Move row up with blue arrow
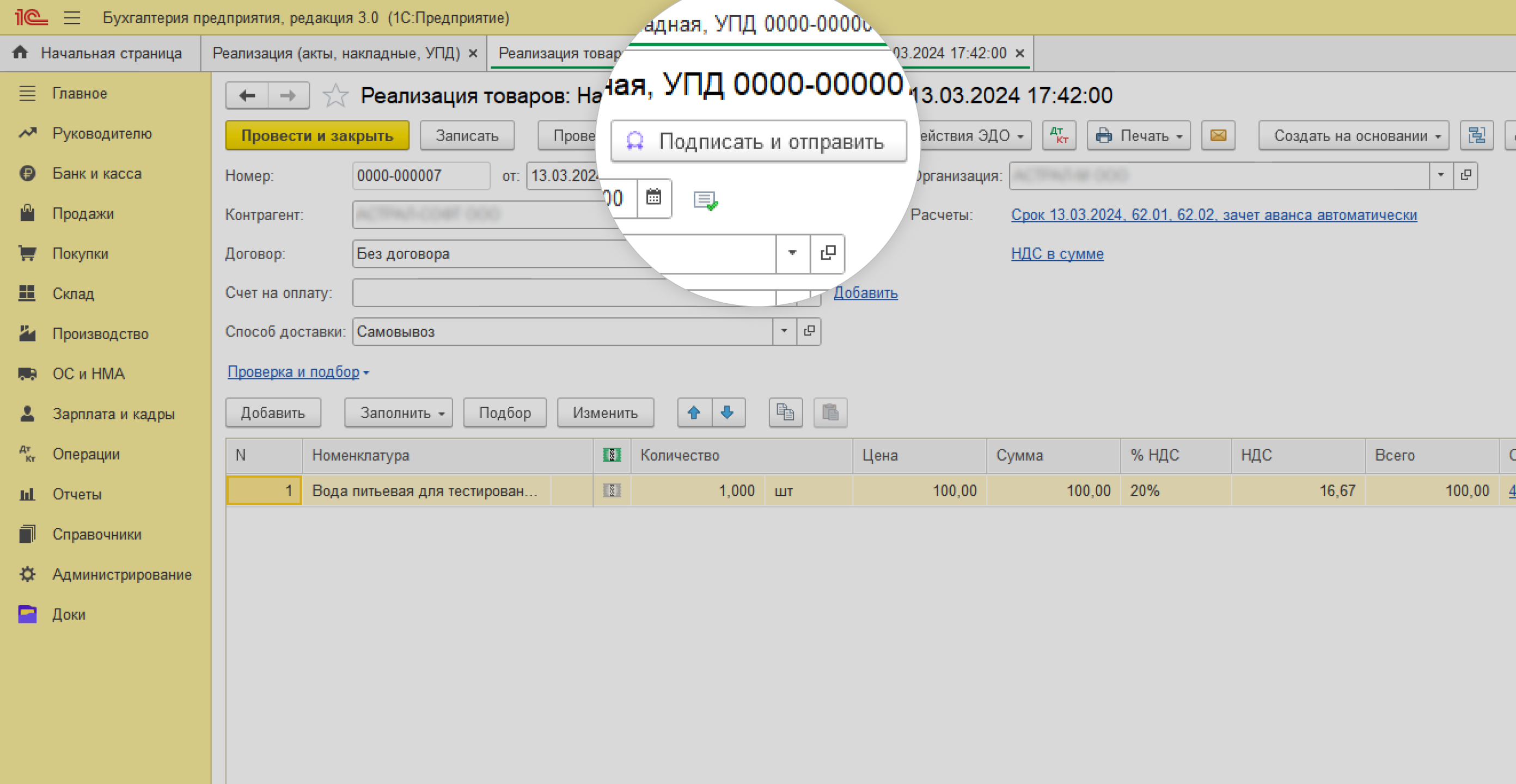Screen dimensions: 1516x784 click(x=694, y=413)
